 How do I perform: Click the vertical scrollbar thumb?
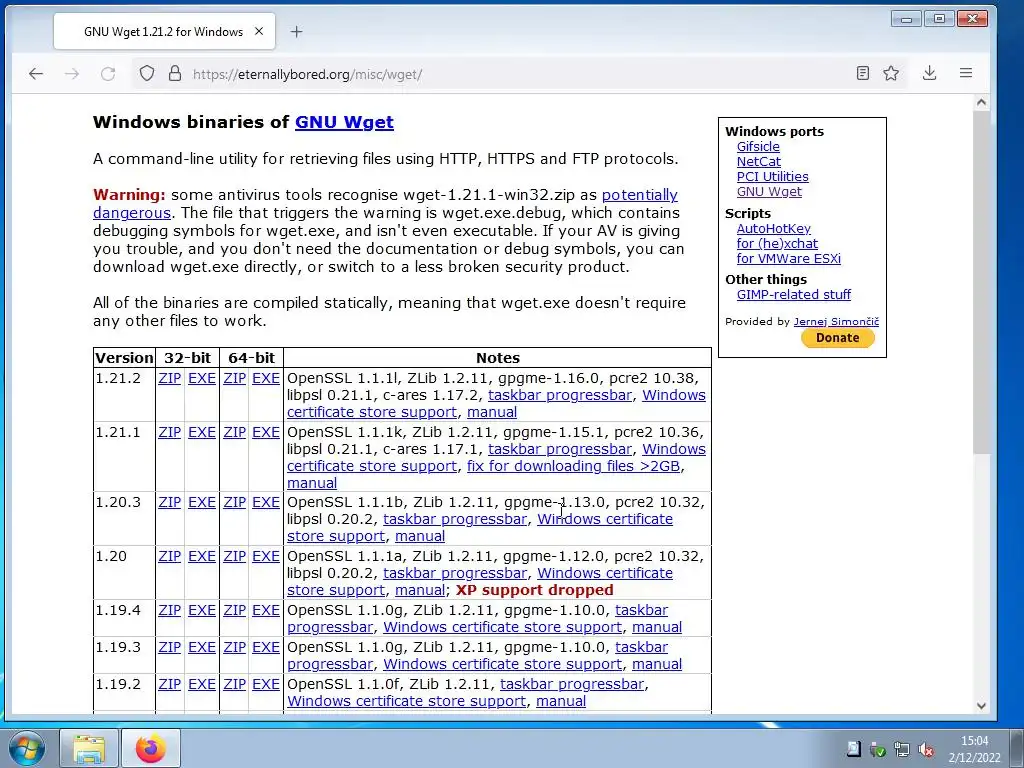[x=981, y=282]
